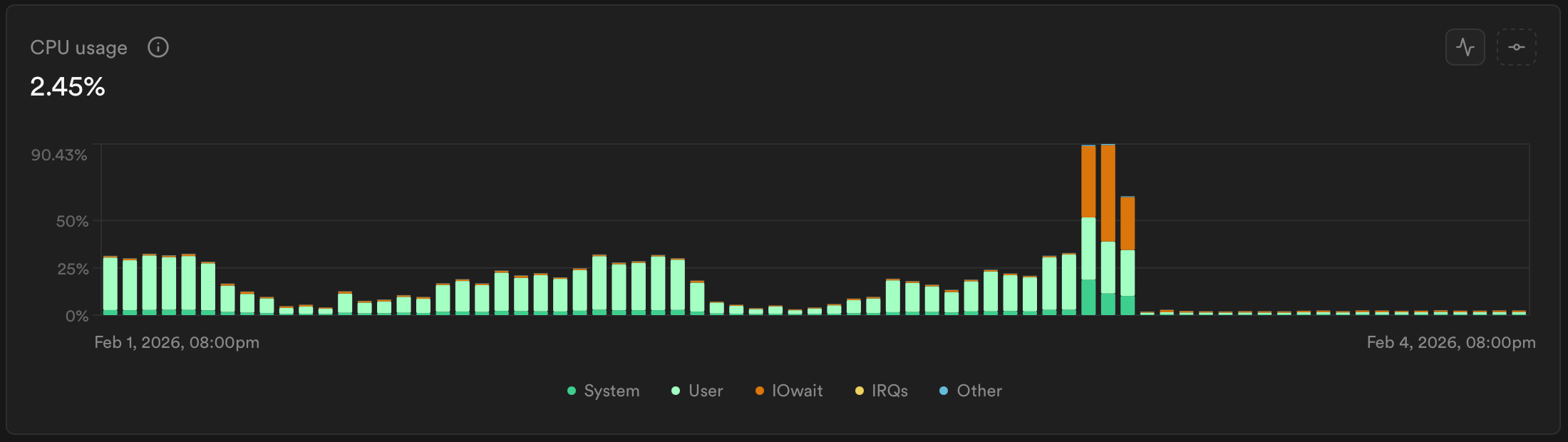Click the info icon beside CPU usage

point(158,48)
